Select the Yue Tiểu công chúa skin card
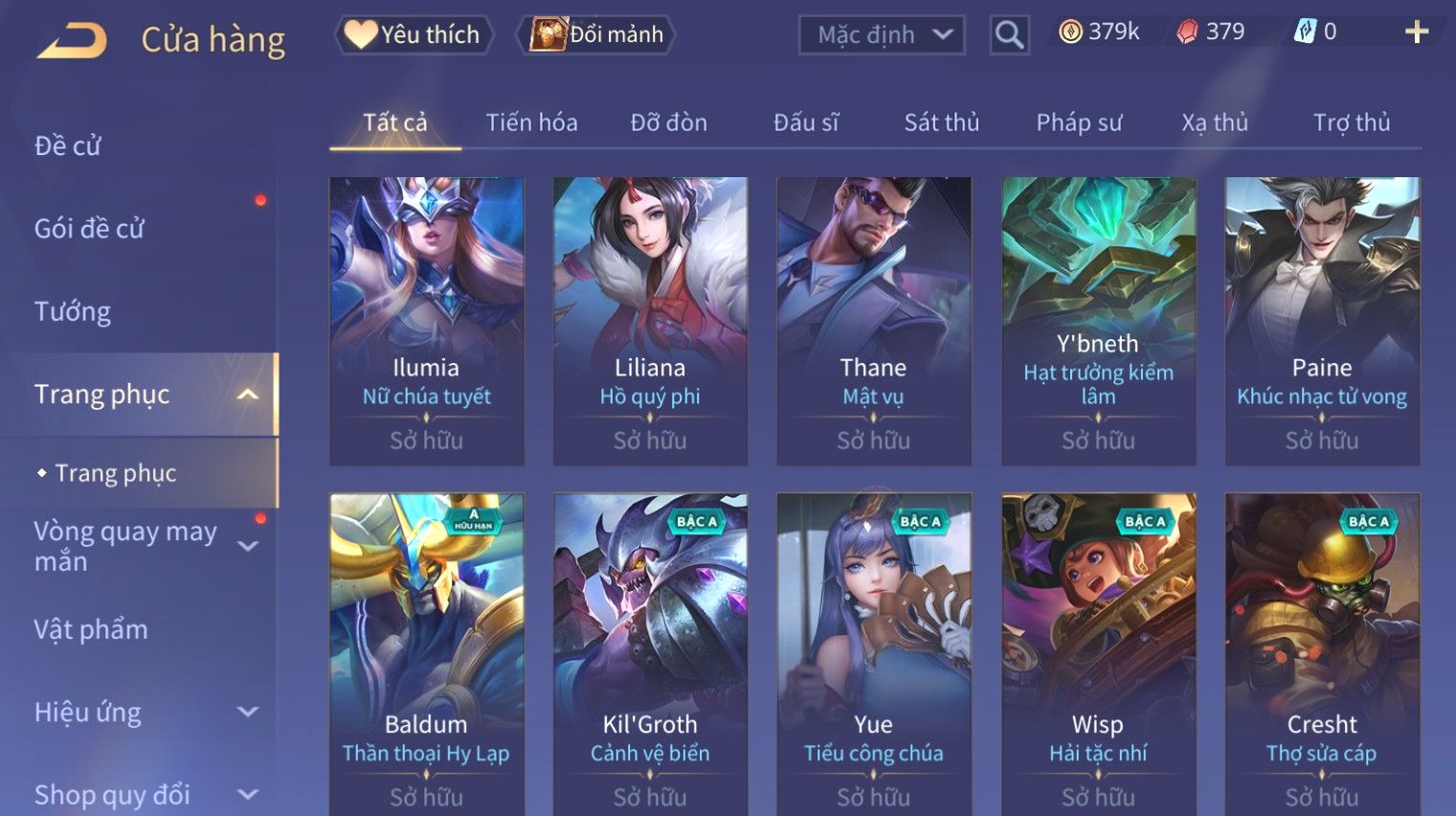The height and width of the screenshot is (816, 1456). point(874,654)
